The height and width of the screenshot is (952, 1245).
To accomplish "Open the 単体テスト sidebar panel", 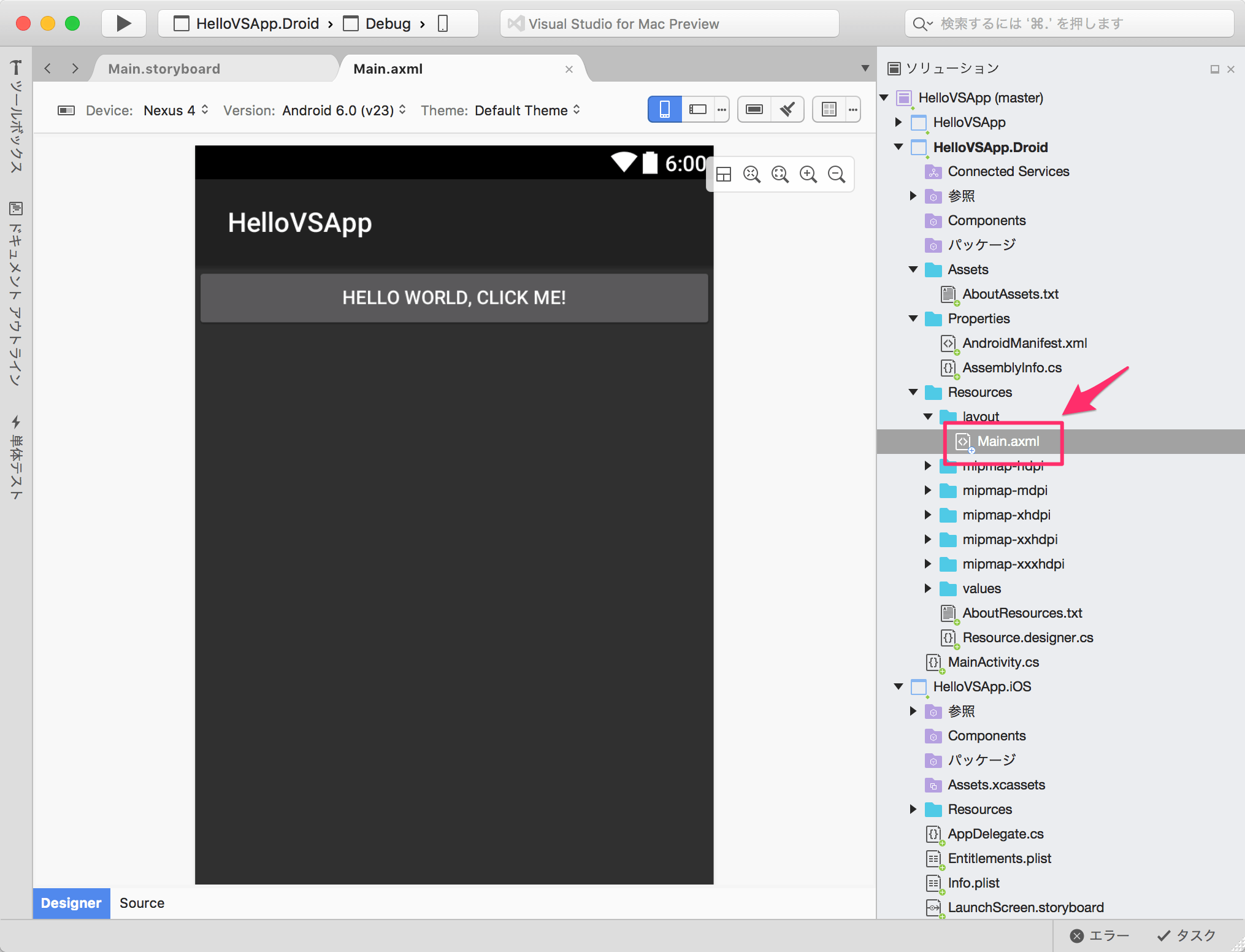I will [x=16, y=454].
